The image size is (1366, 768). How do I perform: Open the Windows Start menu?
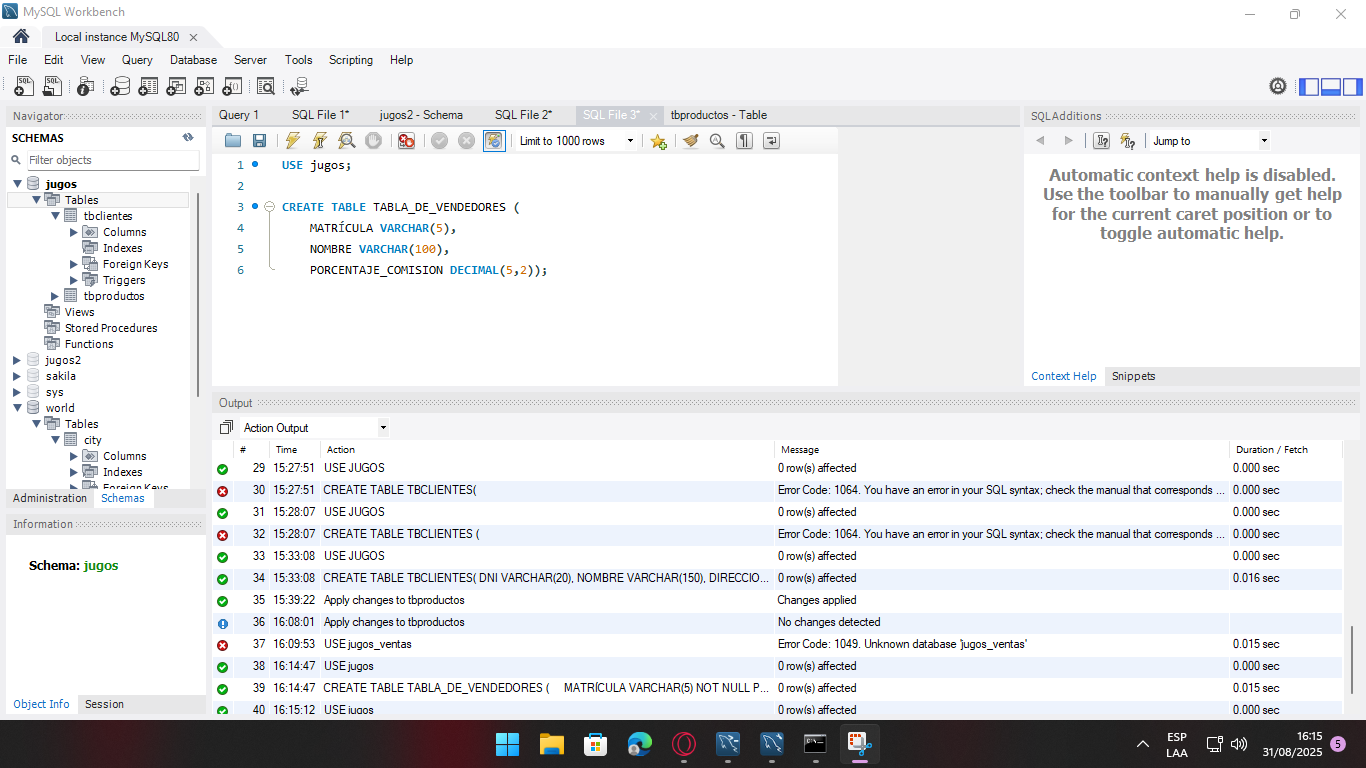click(x=507, y=744)
